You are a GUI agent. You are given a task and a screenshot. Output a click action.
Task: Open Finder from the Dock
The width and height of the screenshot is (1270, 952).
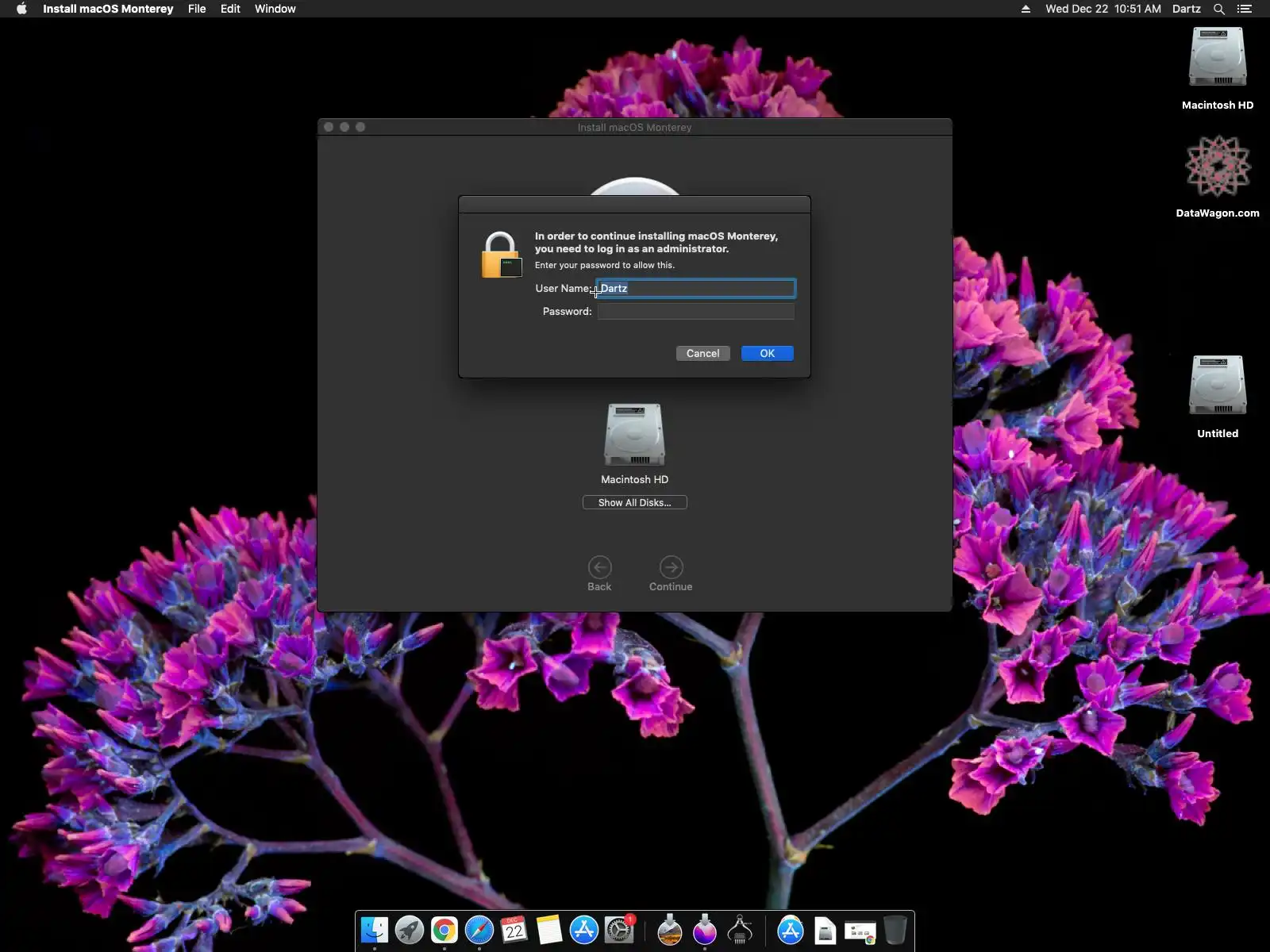[375, 930]
